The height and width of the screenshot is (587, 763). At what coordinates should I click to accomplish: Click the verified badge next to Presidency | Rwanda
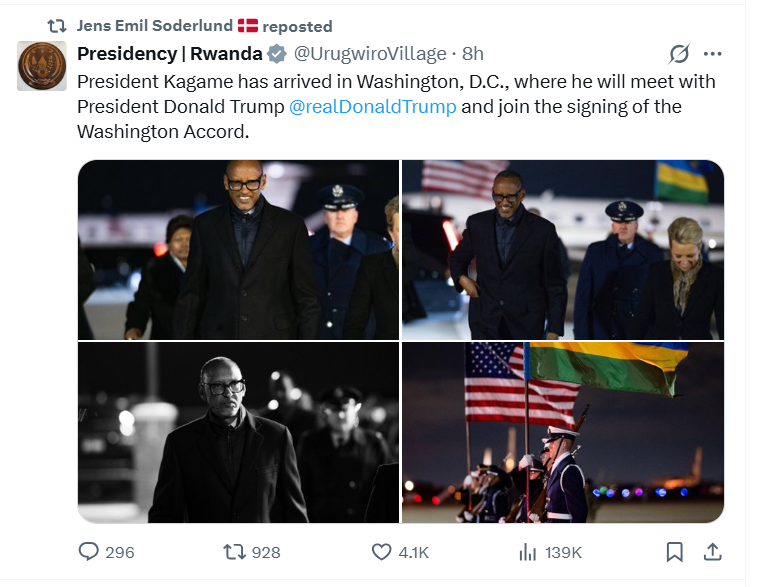click(x=277, y=53)
